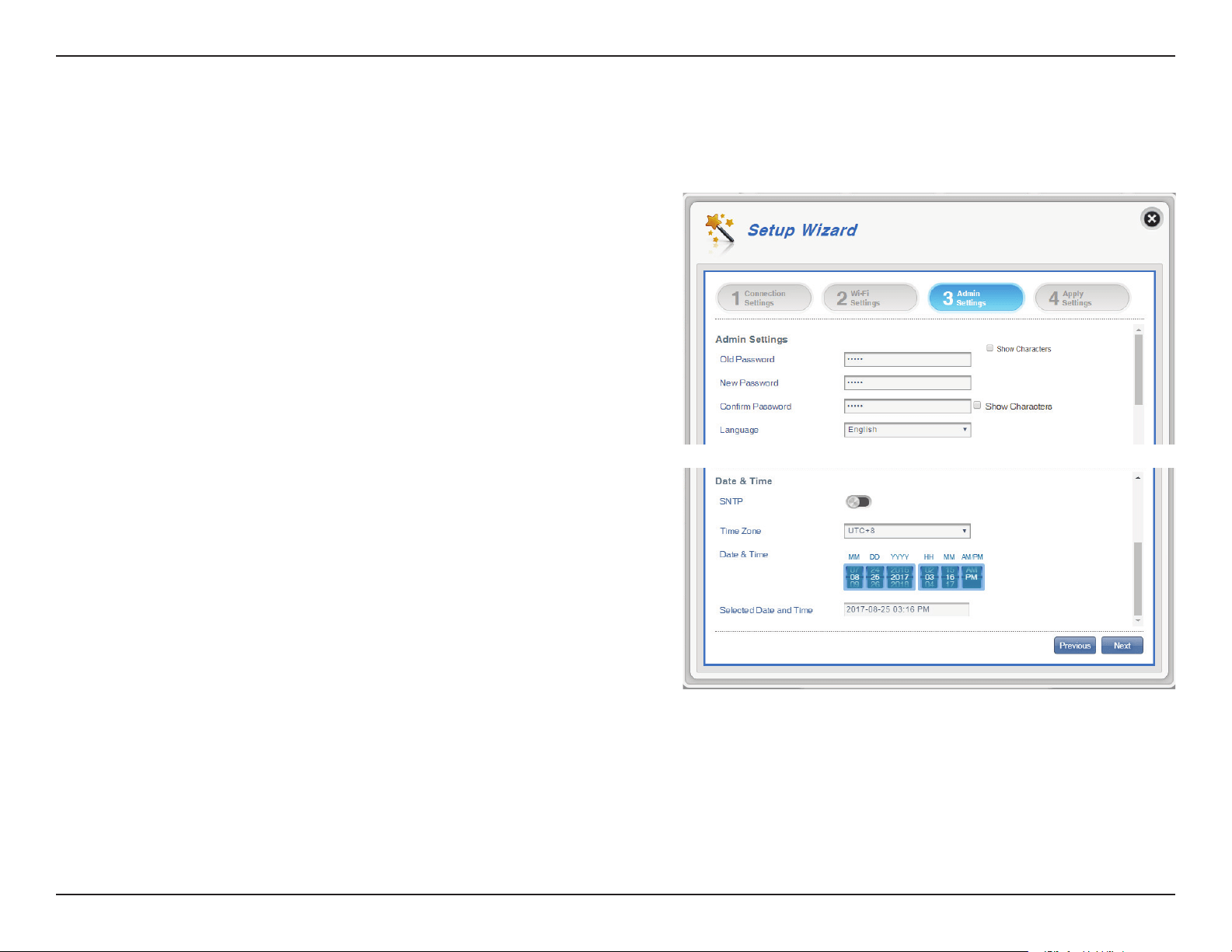Click the Previous button
The image size is (1232, 952).
tap(1075, 646)
